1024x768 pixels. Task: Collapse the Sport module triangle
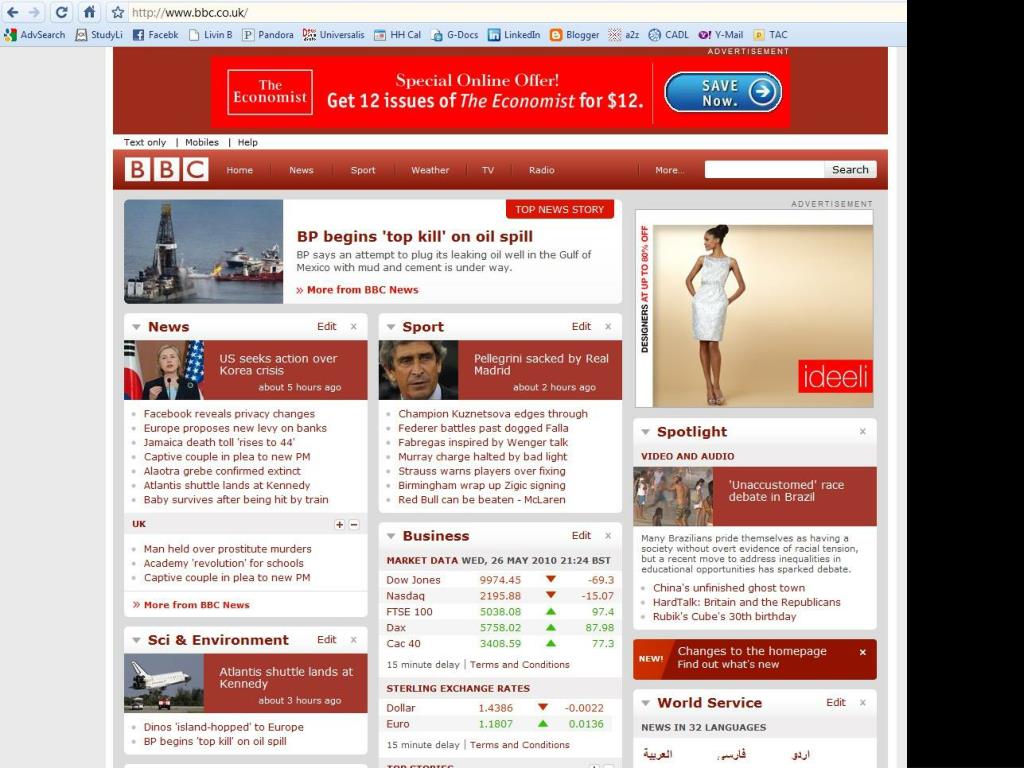391,327
